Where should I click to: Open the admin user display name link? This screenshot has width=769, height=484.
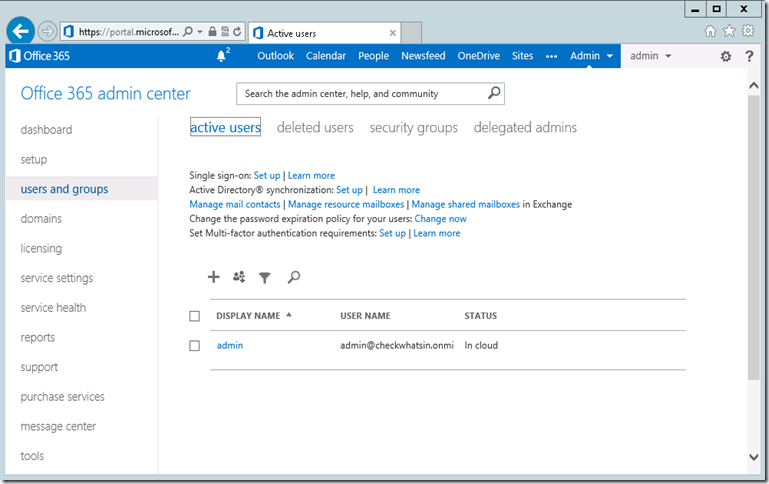(230, 345)
